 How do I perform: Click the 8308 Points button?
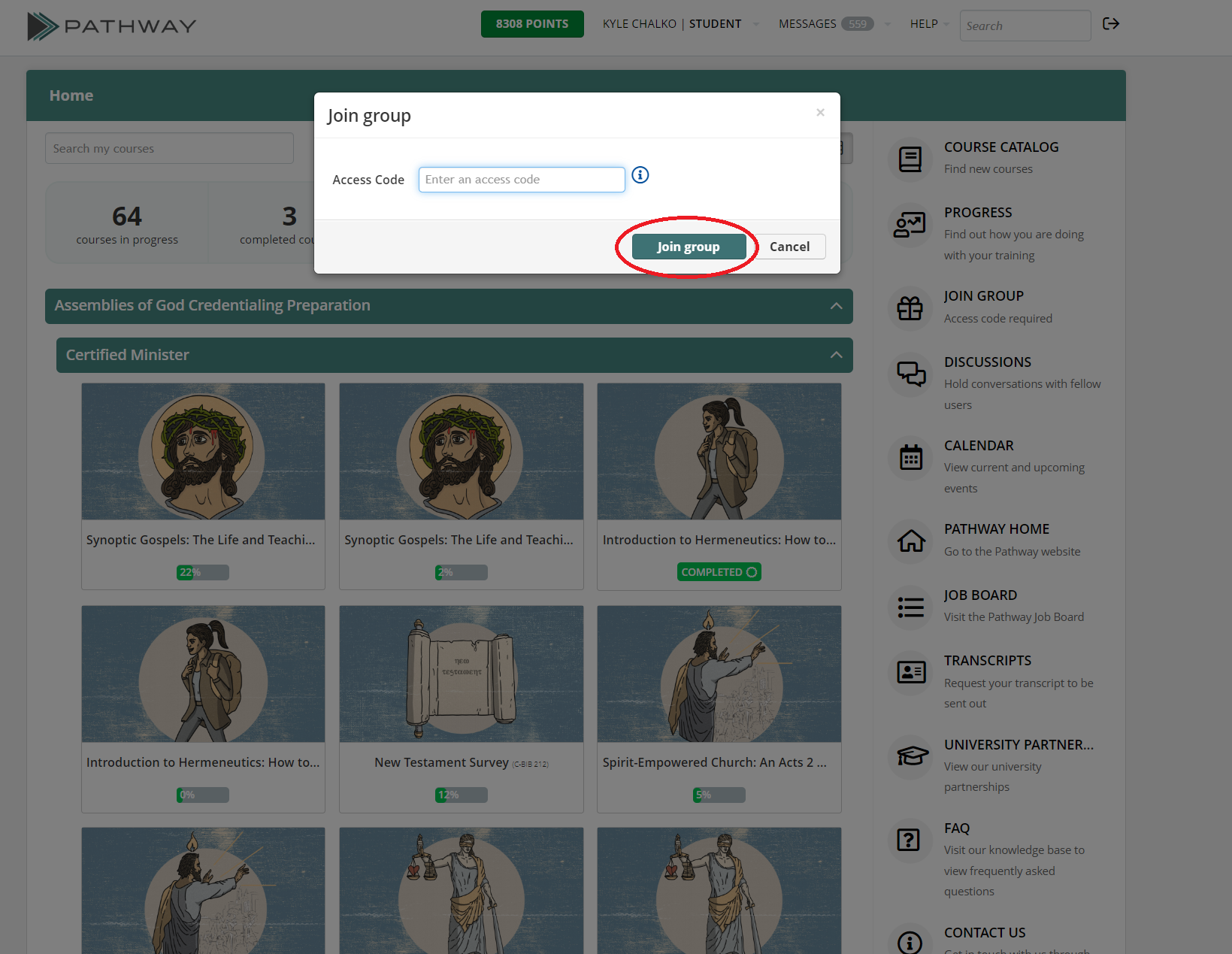[x=532, y=24]
